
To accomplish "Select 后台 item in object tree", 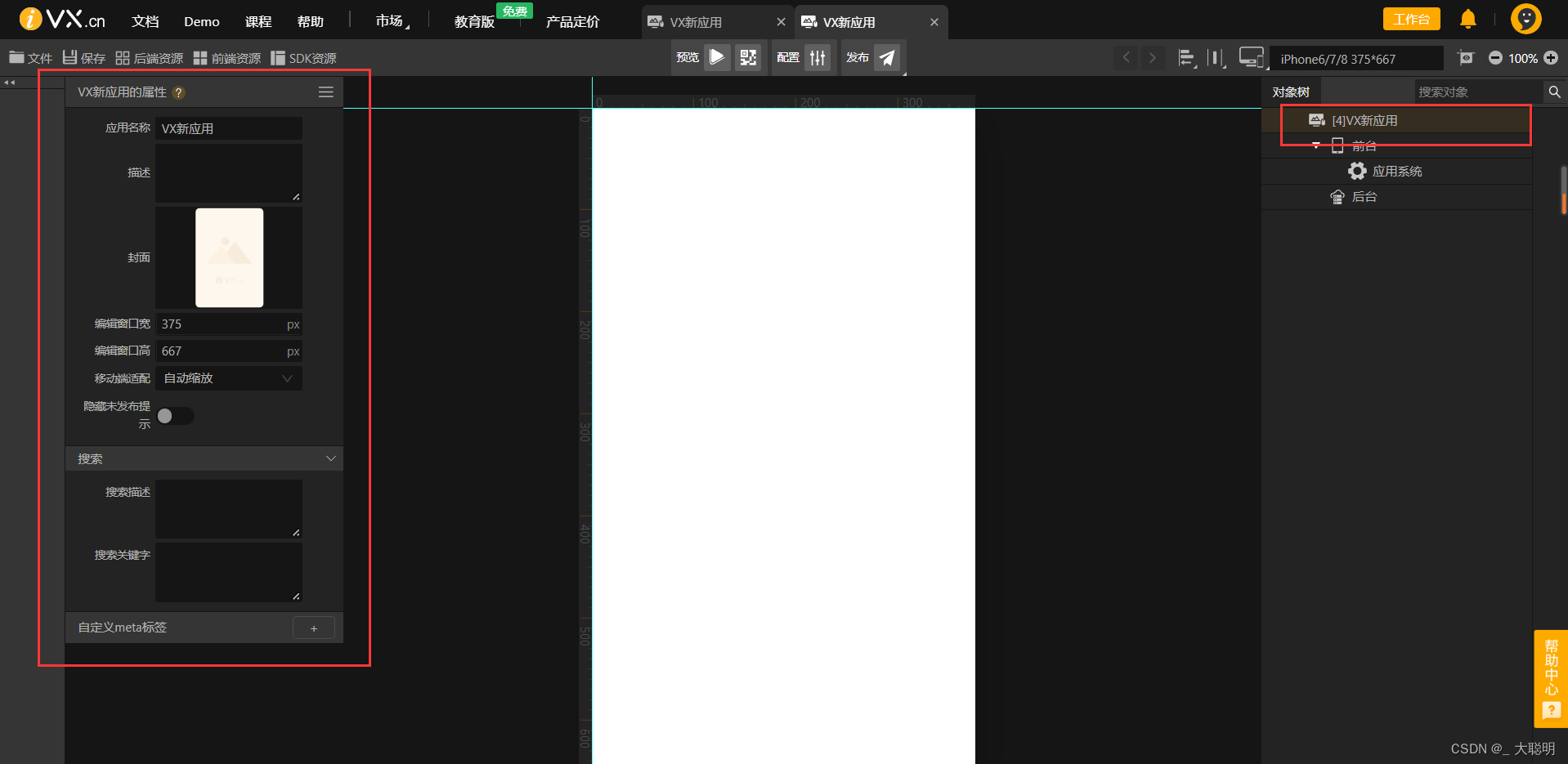I will [x=1364, y=196].
